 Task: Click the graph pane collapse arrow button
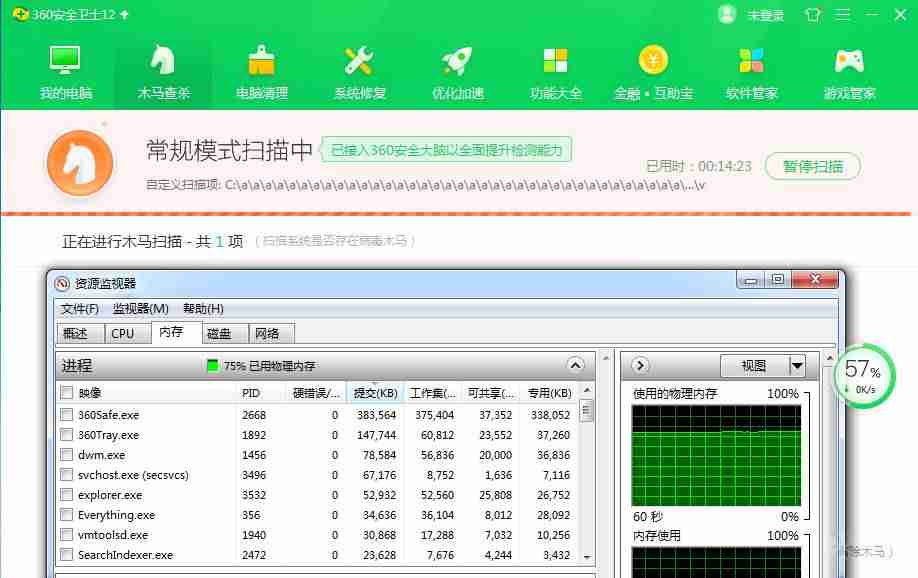click(640, 365)
